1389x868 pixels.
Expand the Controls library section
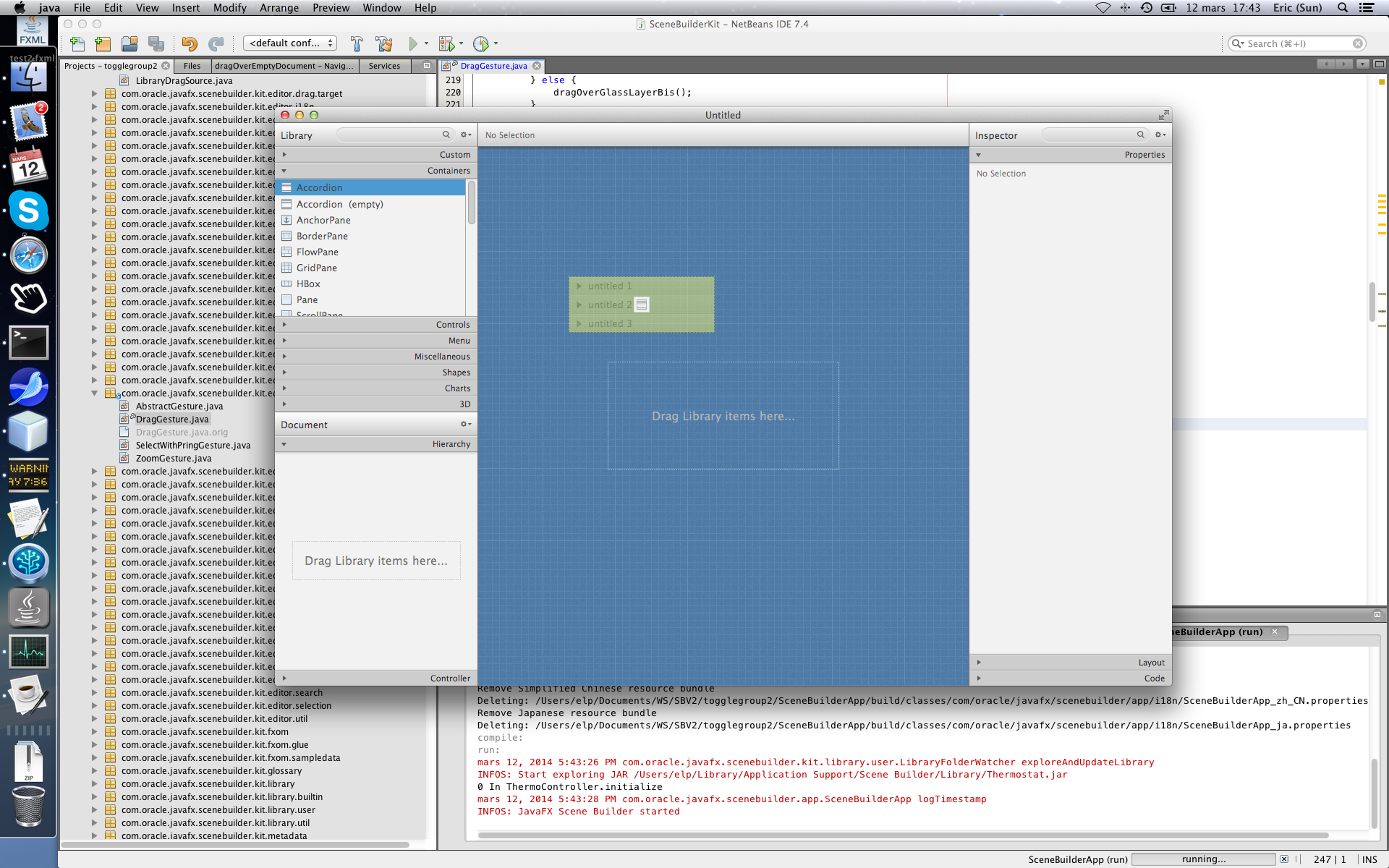coord(376,325)
